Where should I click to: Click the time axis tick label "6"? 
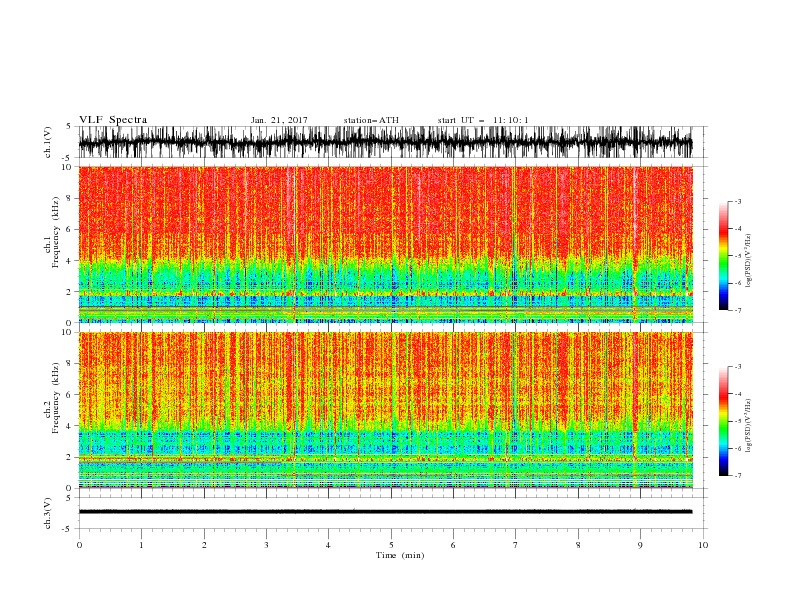[453, 545]
